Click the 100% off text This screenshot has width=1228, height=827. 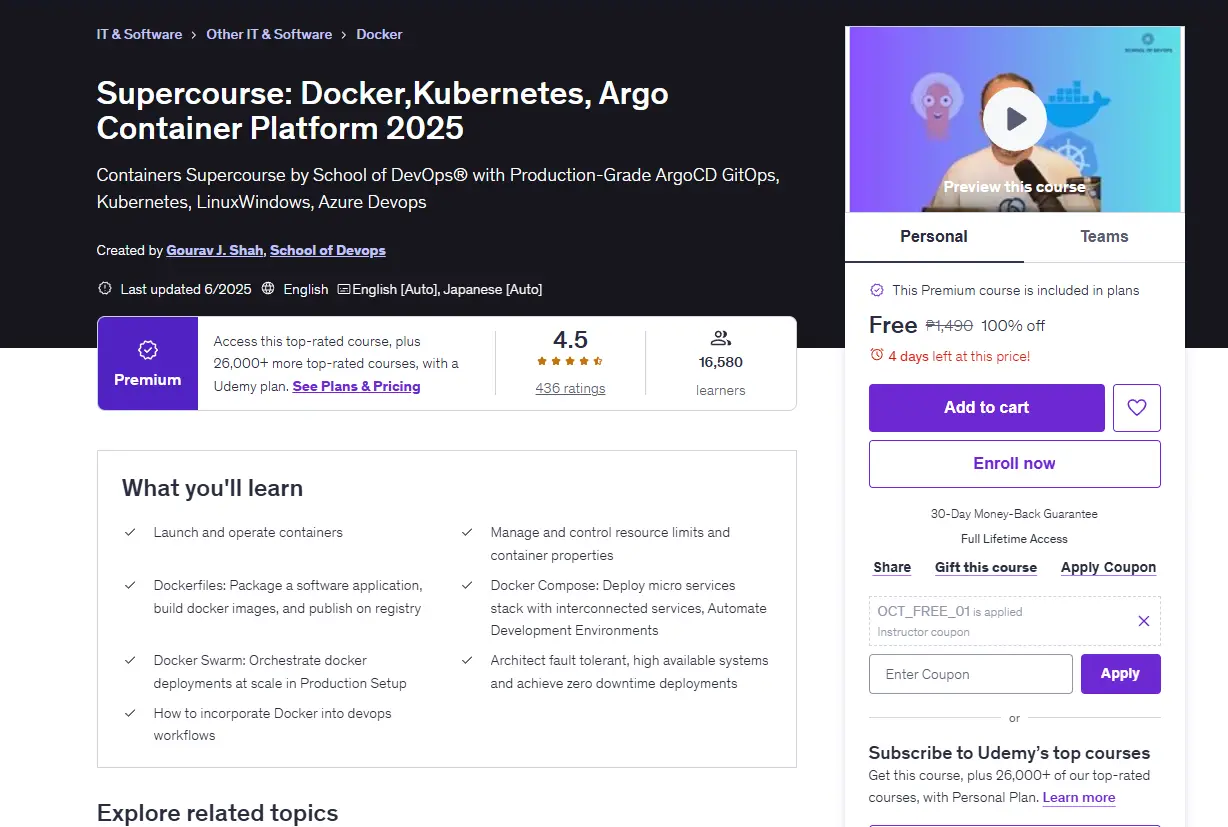(x=1013, y=325)
